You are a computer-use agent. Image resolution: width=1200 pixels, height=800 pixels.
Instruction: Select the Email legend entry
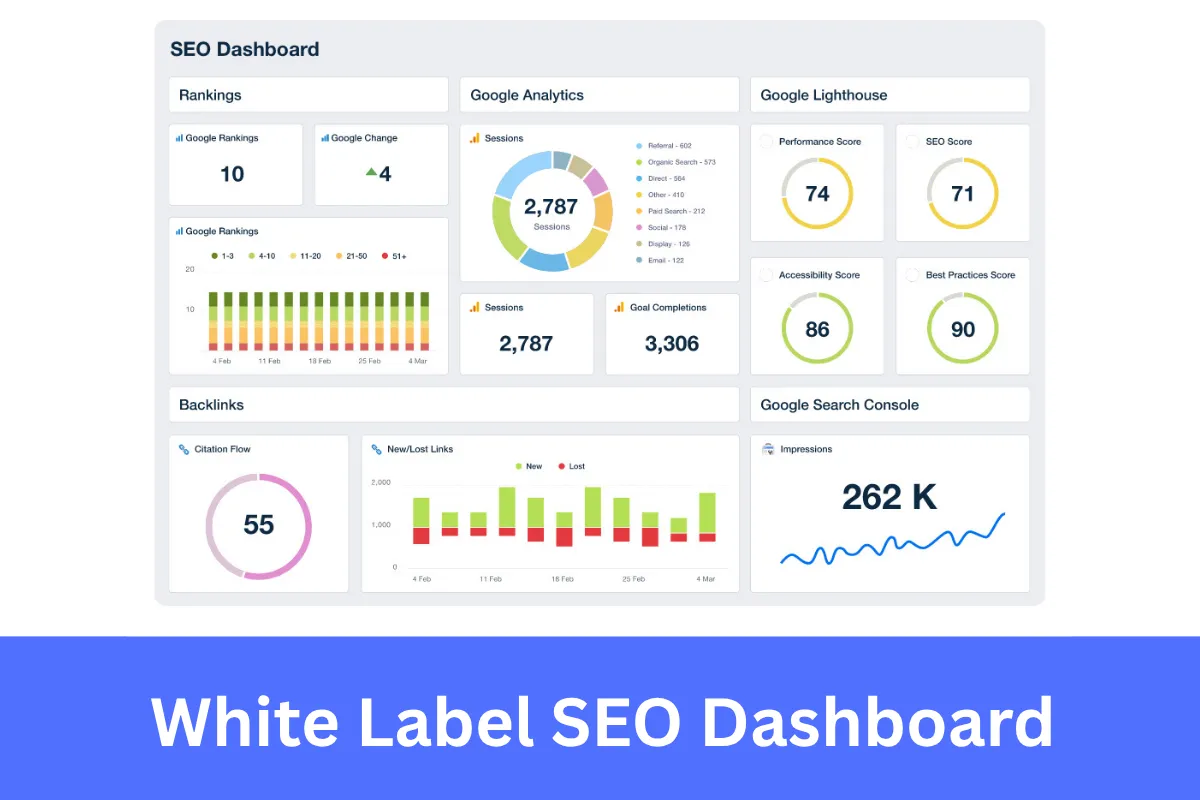point(660,260)
